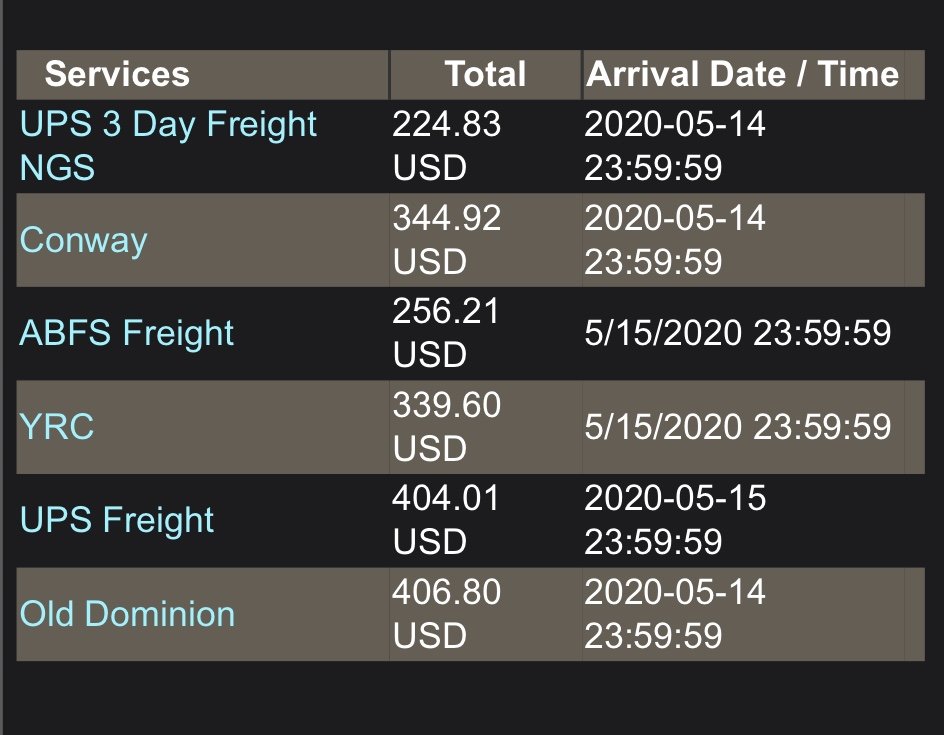This screenshot has width=944, height=735.
Task: Click the Services column header
Action: pyautogui.click(x=117, y=74)
